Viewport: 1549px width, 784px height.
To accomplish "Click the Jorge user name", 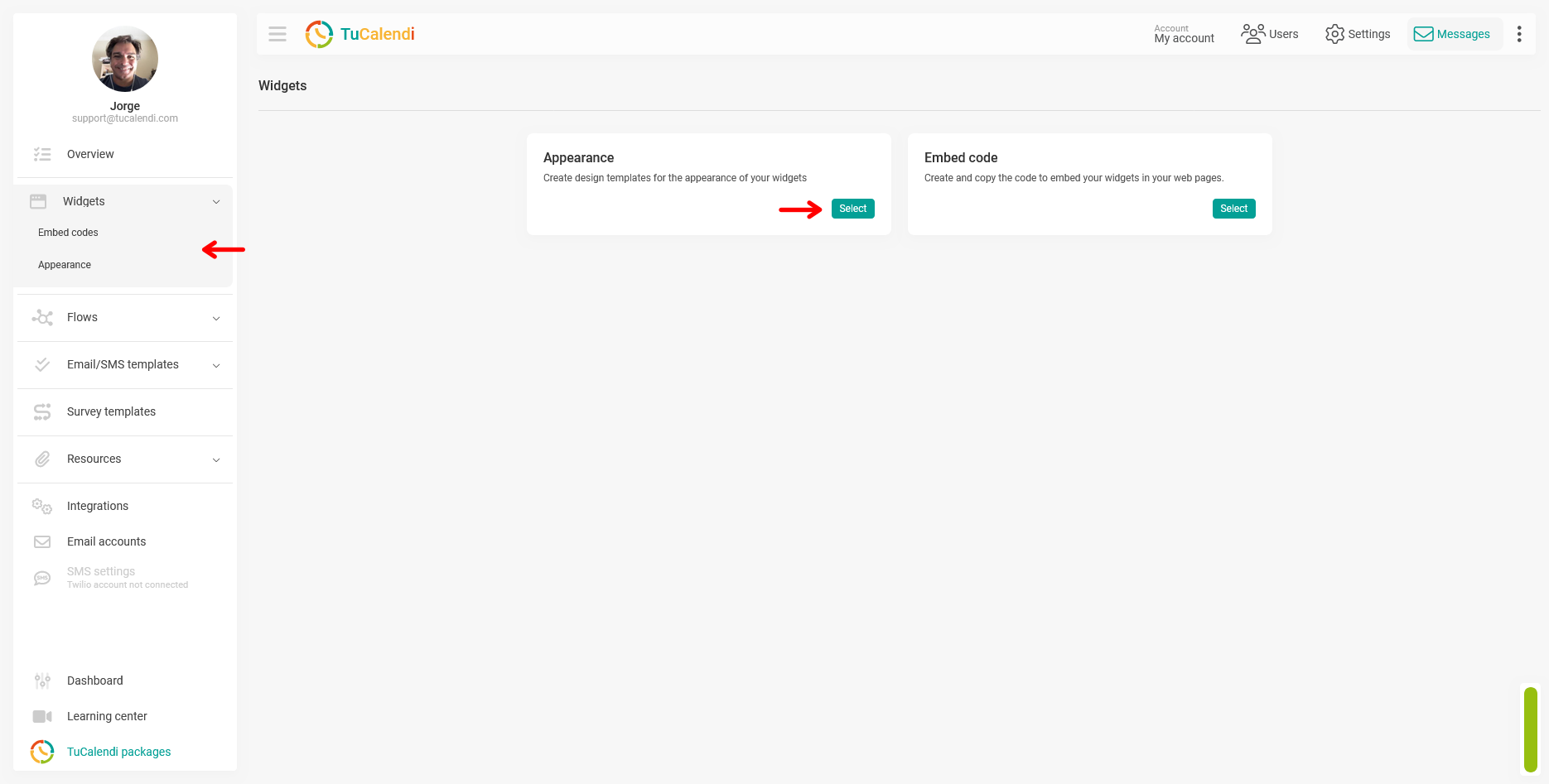I will tap(125, 106).
